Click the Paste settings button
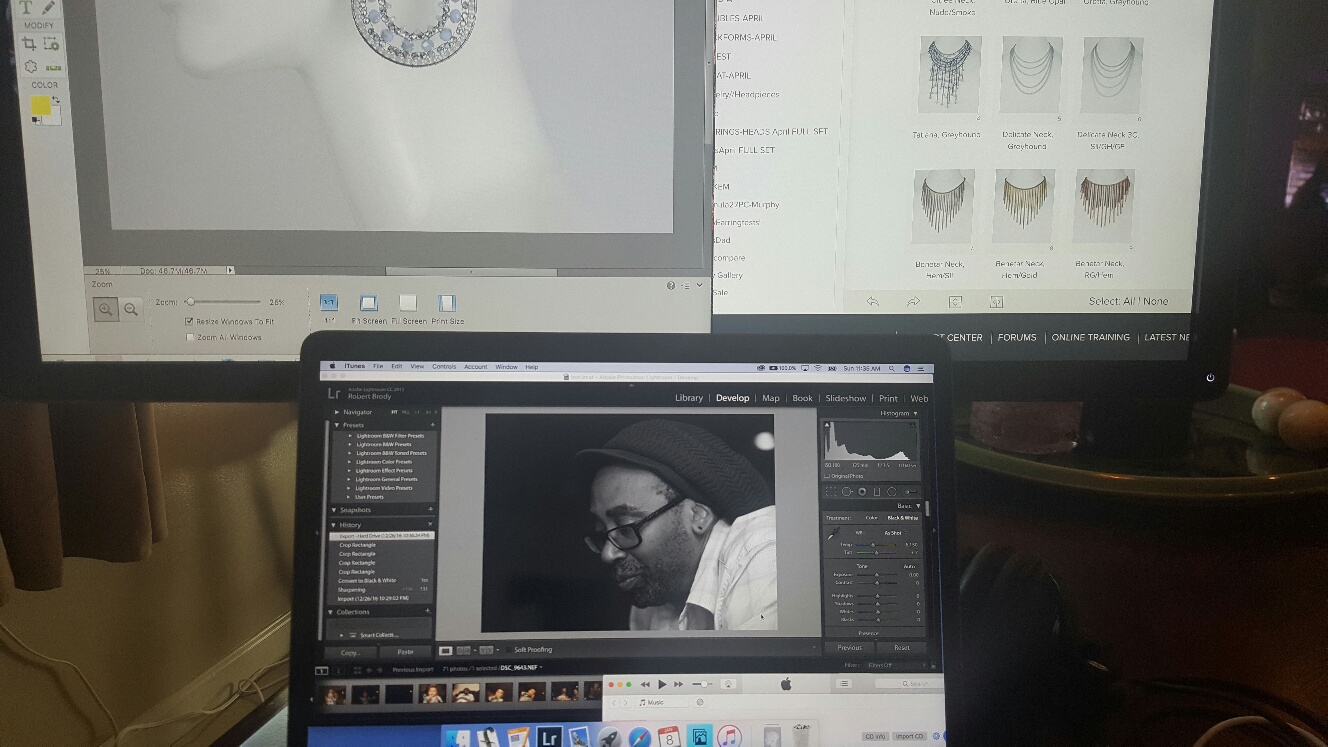 tap(405, 652)
